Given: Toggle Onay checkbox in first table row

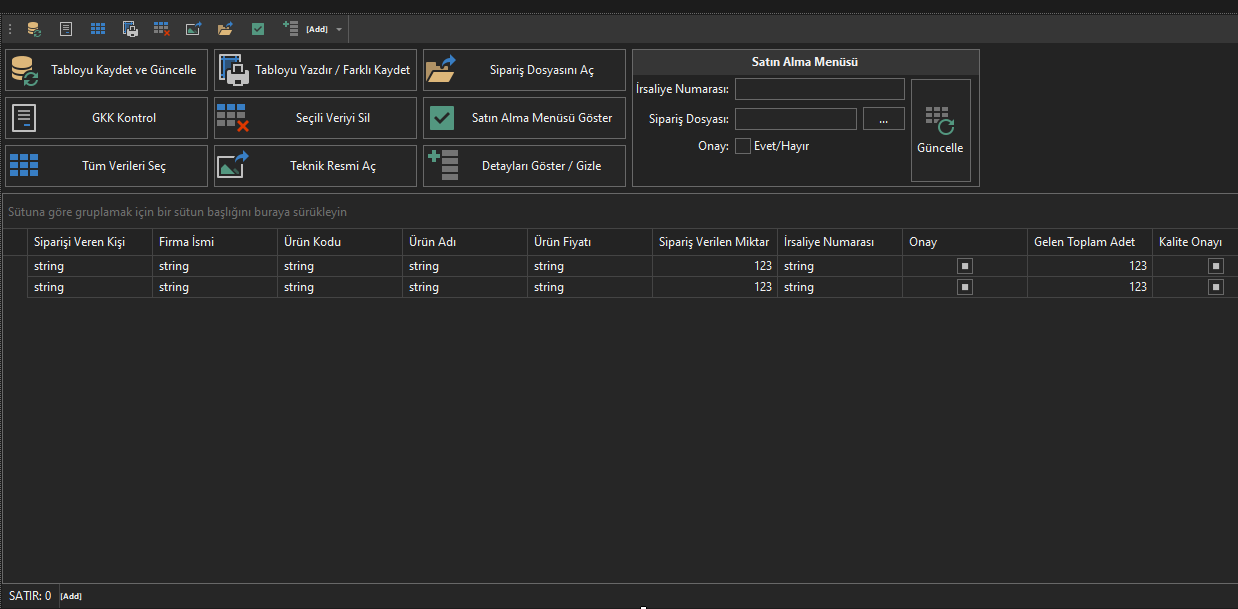Looking at the screenshot, I should click(x=965, y=266).
